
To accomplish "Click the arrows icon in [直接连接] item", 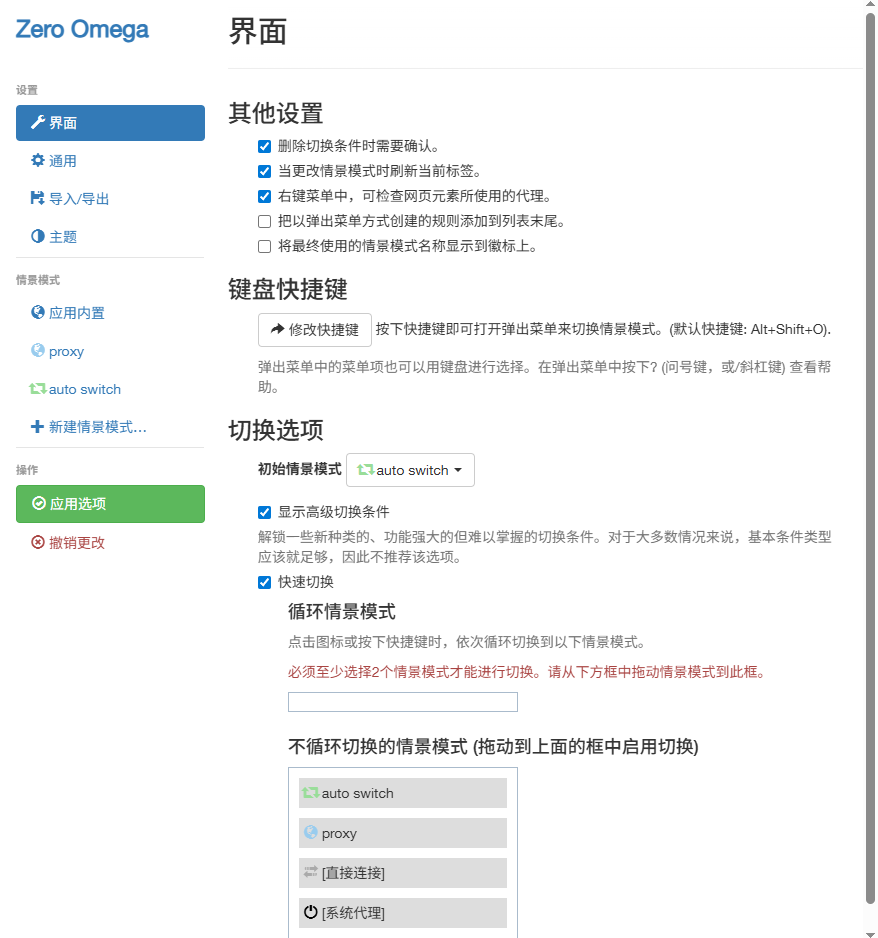I will point(310,873).
